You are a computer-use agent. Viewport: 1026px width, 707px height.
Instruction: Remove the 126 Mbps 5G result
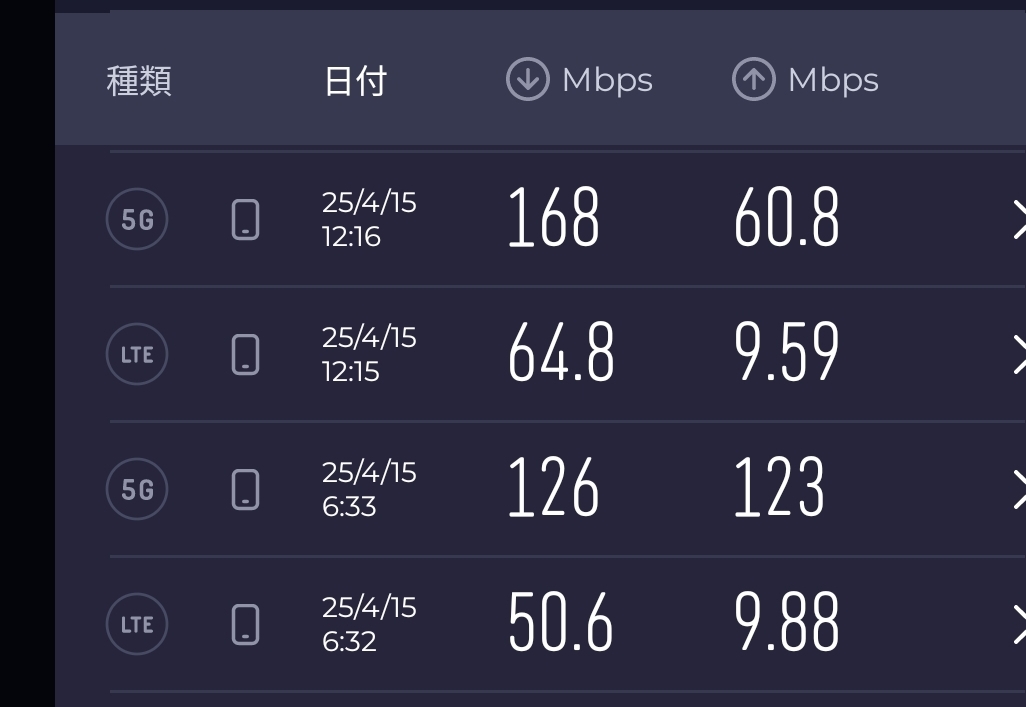(x=1017, y=490)
